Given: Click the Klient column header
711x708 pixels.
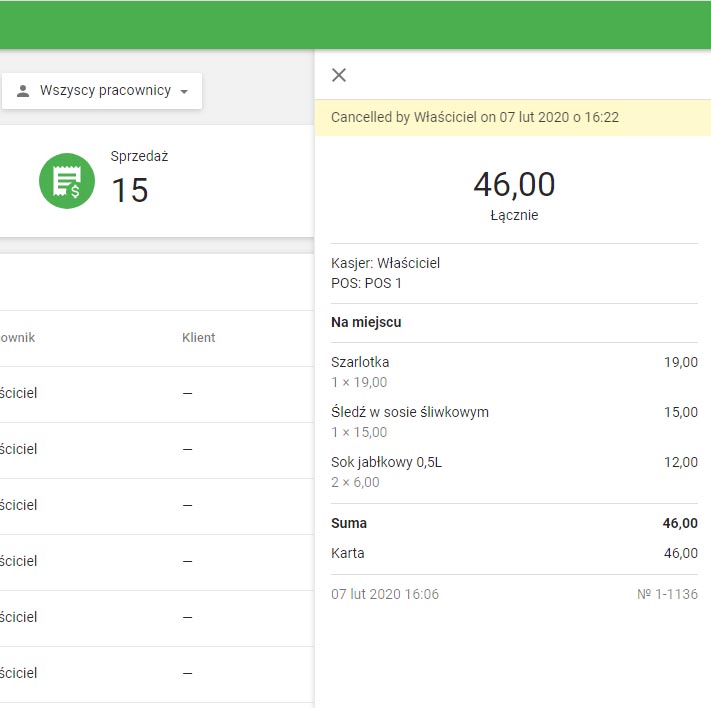Looking at the screenshot, I should [x=198, y=338].
